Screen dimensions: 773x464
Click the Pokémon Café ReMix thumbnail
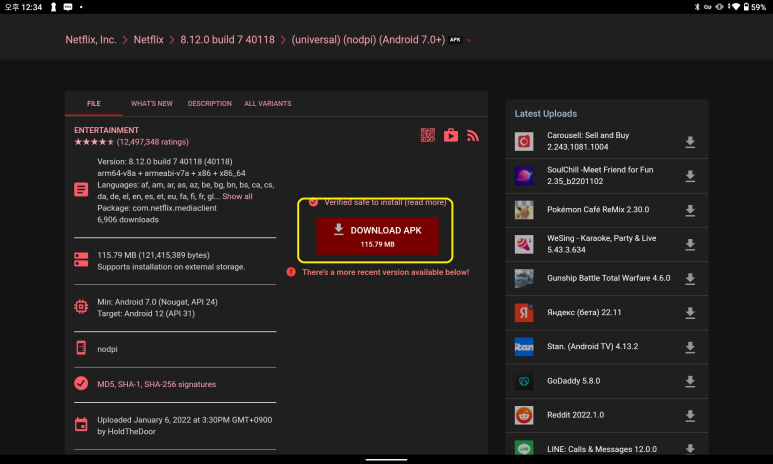[524, 210]
